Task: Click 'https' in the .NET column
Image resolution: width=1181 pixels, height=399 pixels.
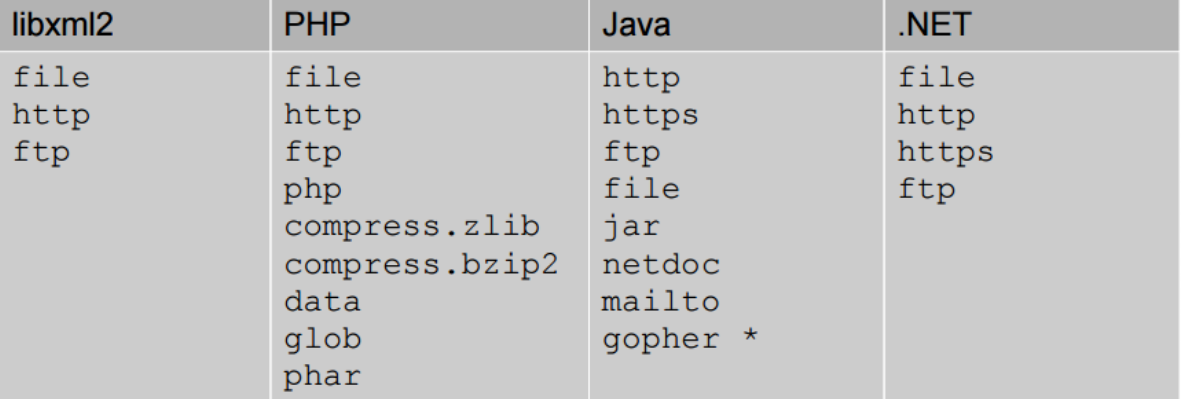Action: pyautogui.click(x=945, y=153)
